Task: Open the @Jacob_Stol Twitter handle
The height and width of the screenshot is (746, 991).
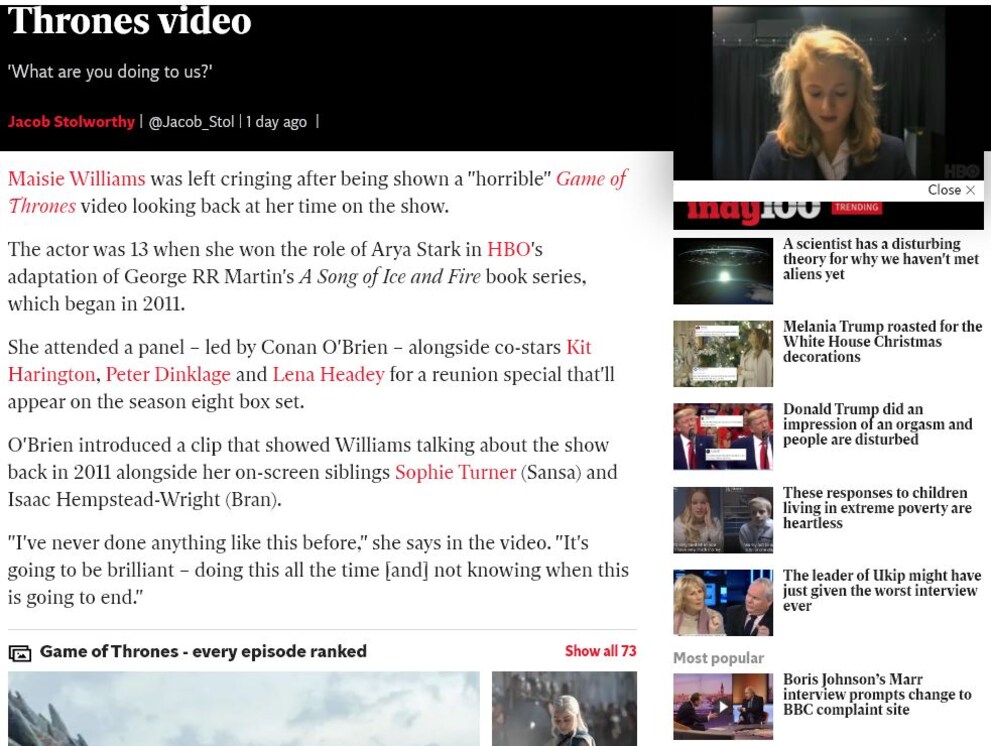Action: coord(191,122)
